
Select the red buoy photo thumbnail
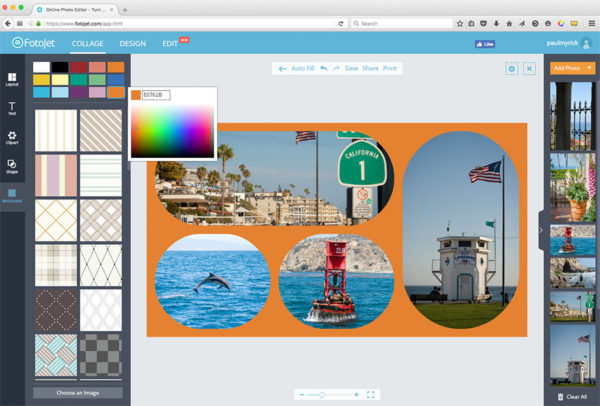tap(572, 240)
